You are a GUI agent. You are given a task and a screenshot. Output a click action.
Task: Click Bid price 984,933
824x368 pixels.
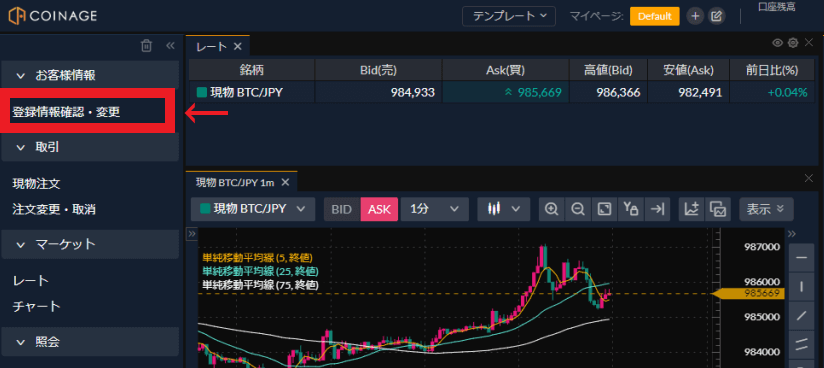pyautogui.click(x=413, y=93)
